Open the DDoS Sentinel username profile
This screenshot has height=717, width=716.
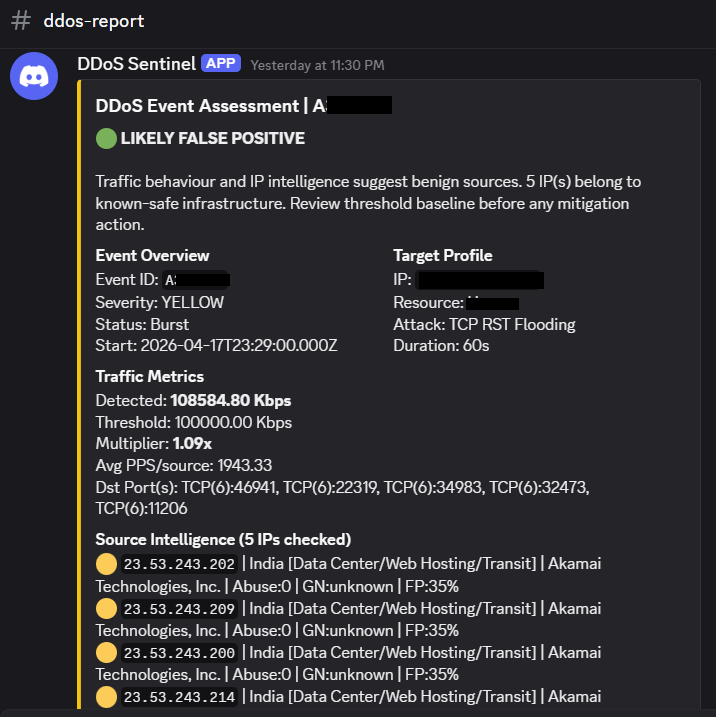(x=136, y=63)
